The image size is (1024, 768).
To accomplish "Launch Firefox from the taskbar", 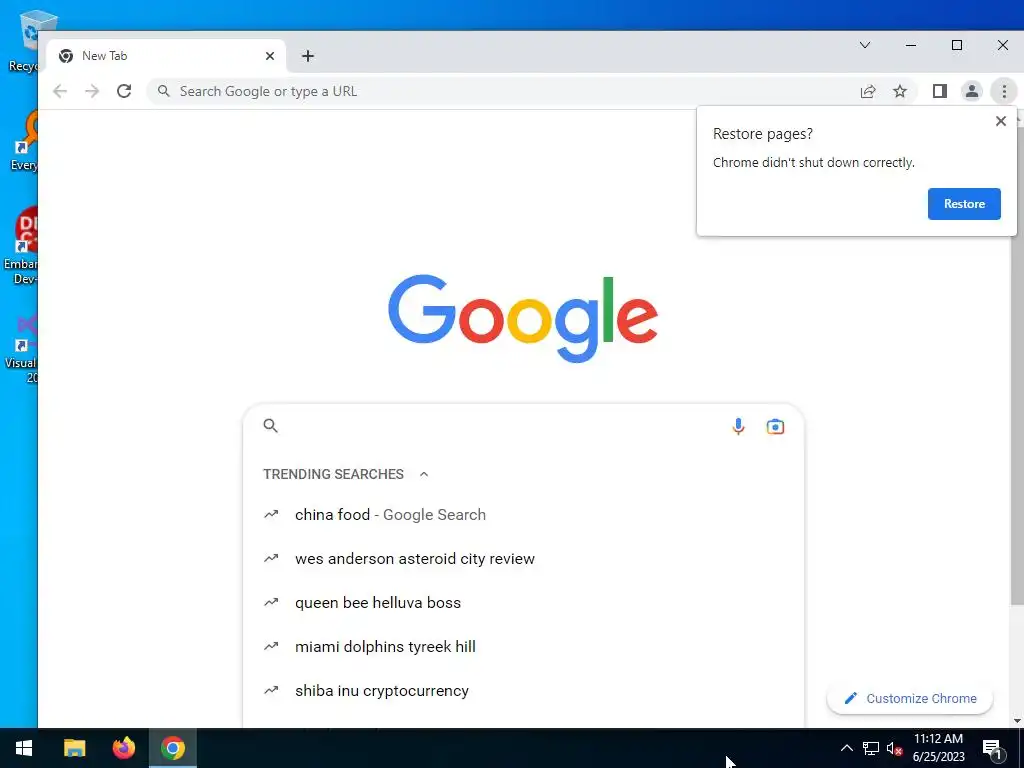I will point(123,748).
